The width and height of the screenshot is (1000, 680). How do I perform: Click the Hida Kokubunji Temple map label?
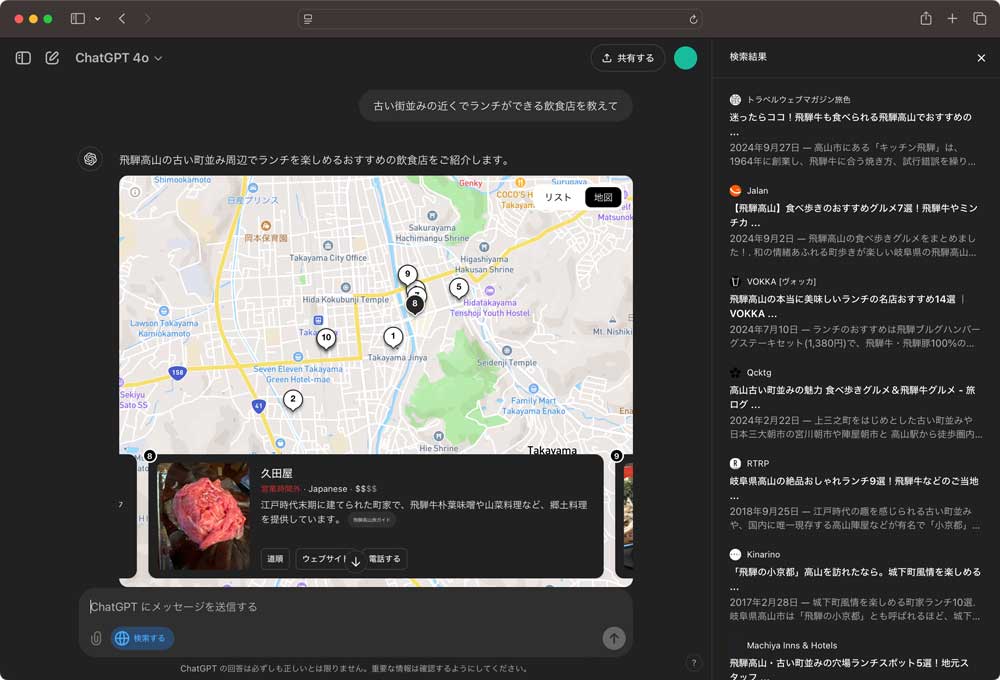[x=346, y=299]
